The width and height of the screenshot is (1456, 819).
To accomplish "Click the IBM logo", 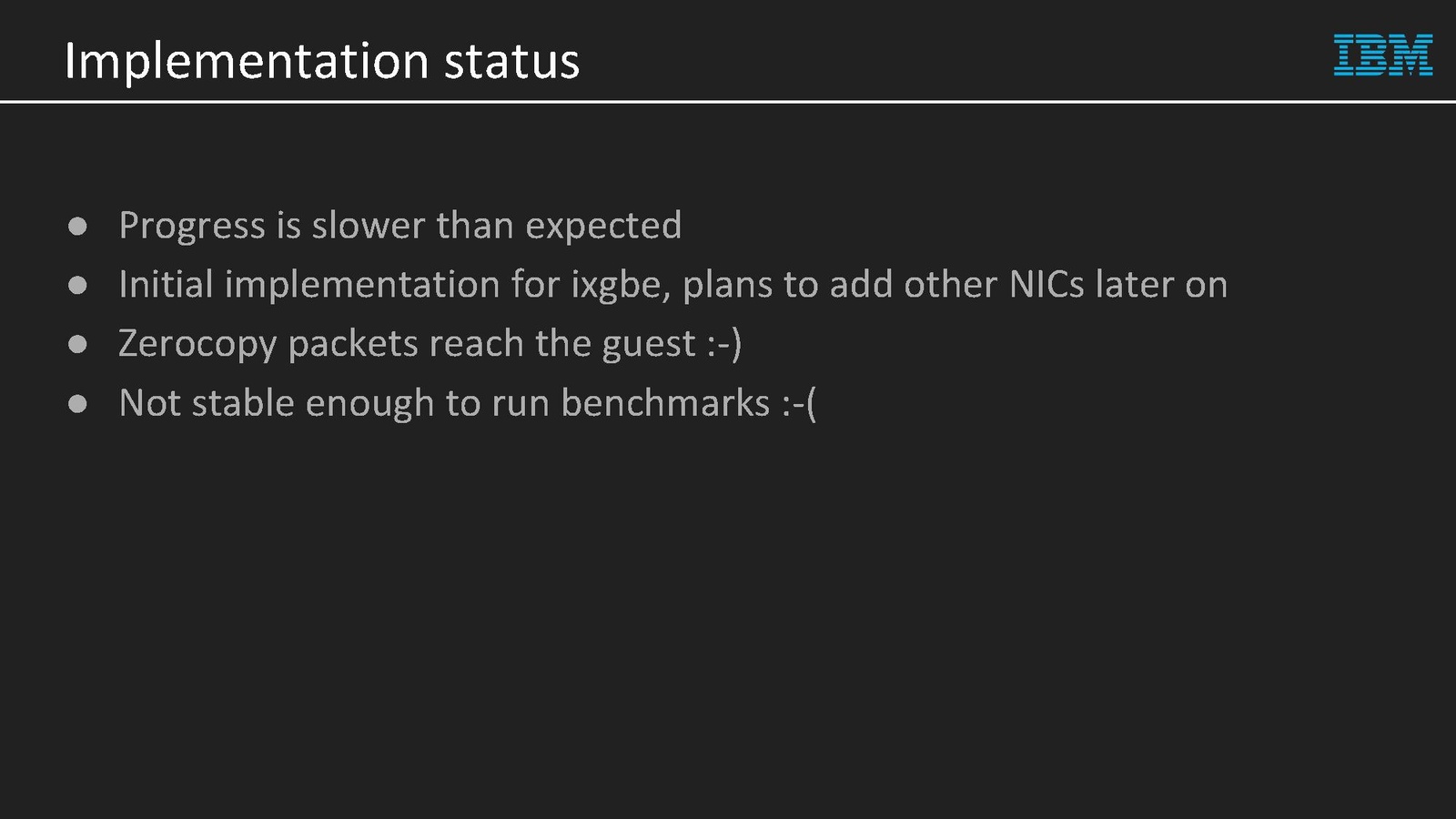I will (x=1382, y=56).
